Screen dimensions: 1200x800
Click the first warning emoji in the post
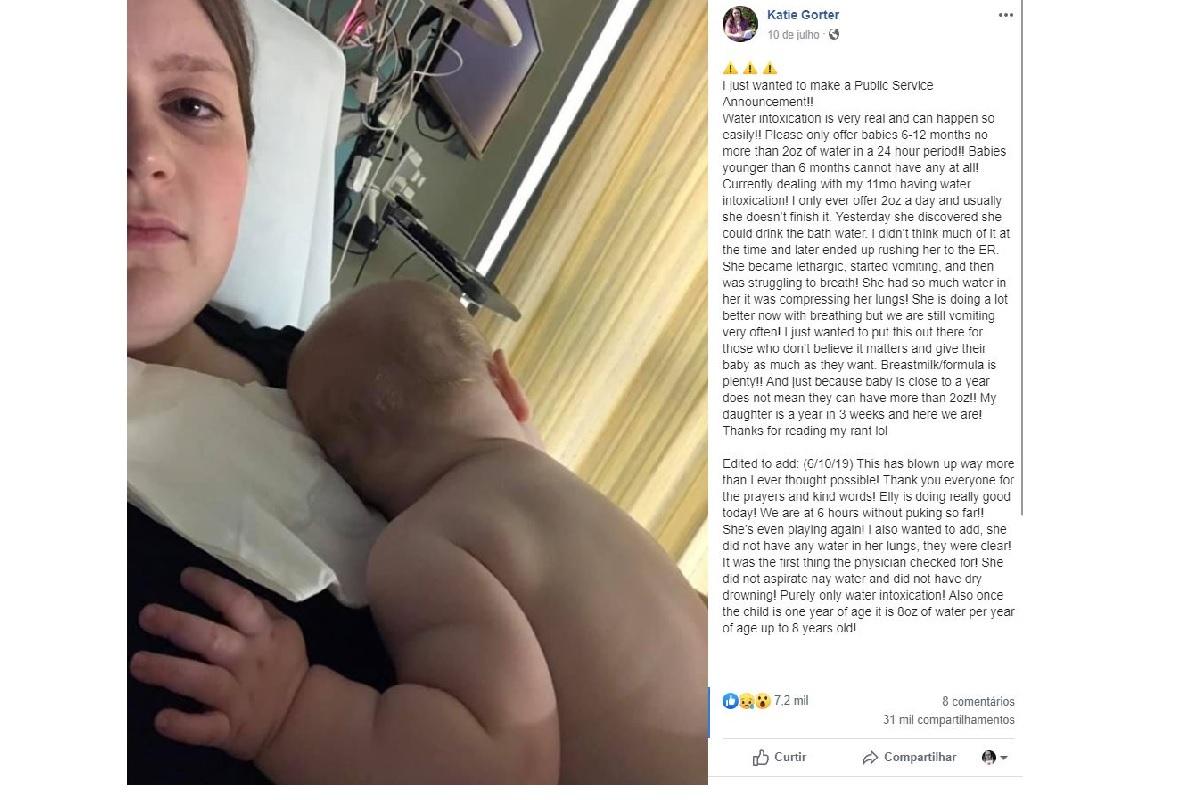click(x=730, y=69)
